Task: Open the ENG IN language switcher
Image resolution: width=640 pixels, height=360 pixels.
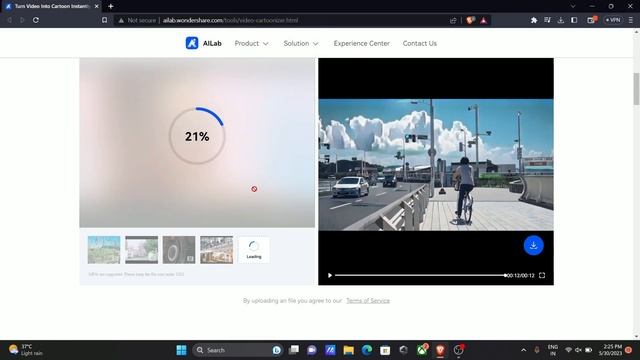Action: click(553, 350)
